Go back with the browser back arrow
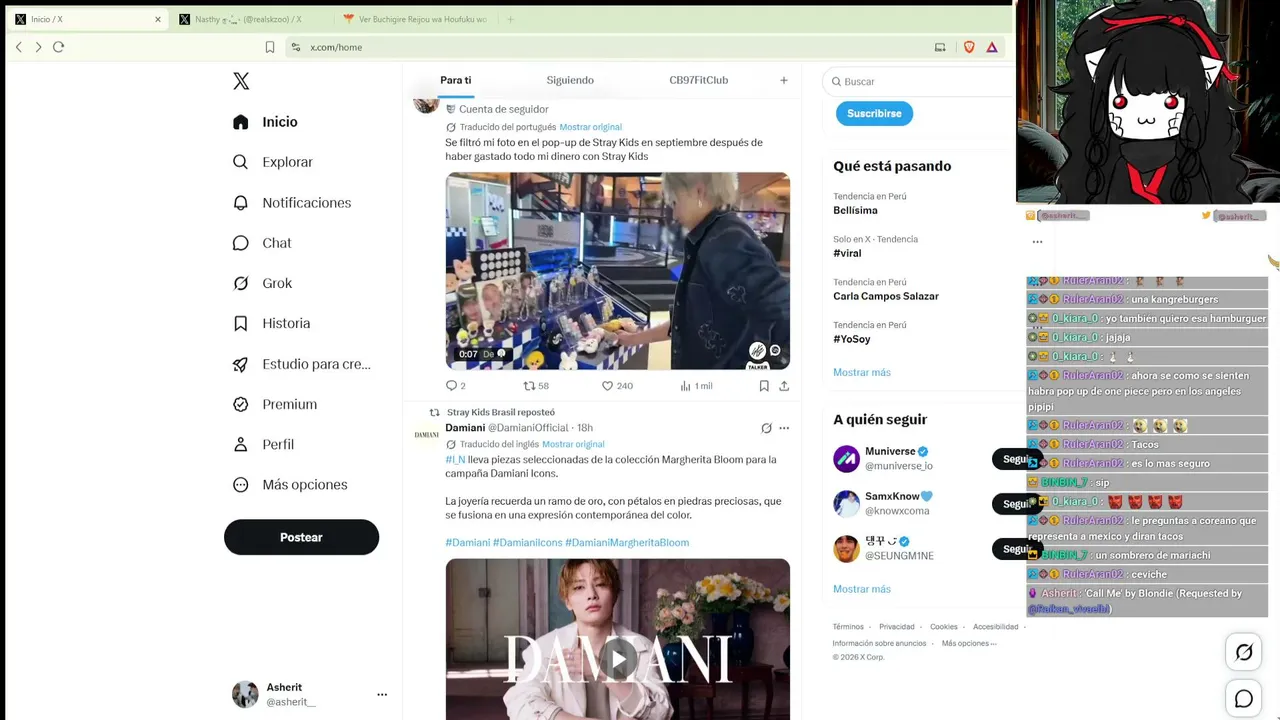 [x=18, y=47]
